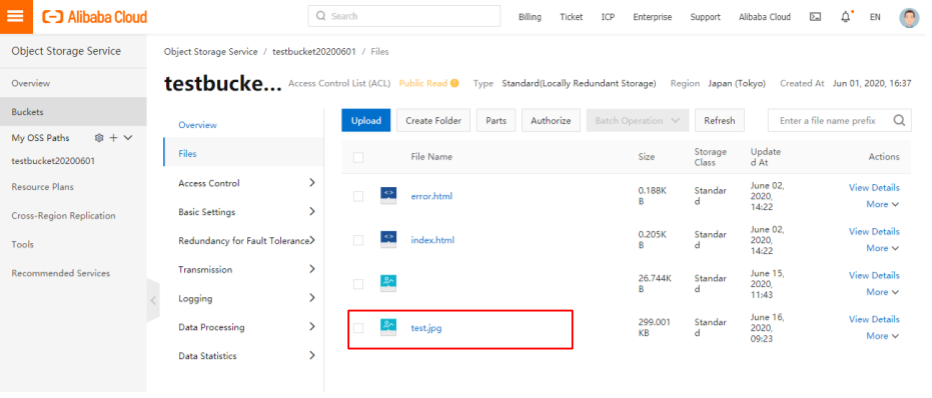932x398 pixels.
Task: Collapse My OSS Paths chevron
Action: pyautogui.click(x=128, y=138)
